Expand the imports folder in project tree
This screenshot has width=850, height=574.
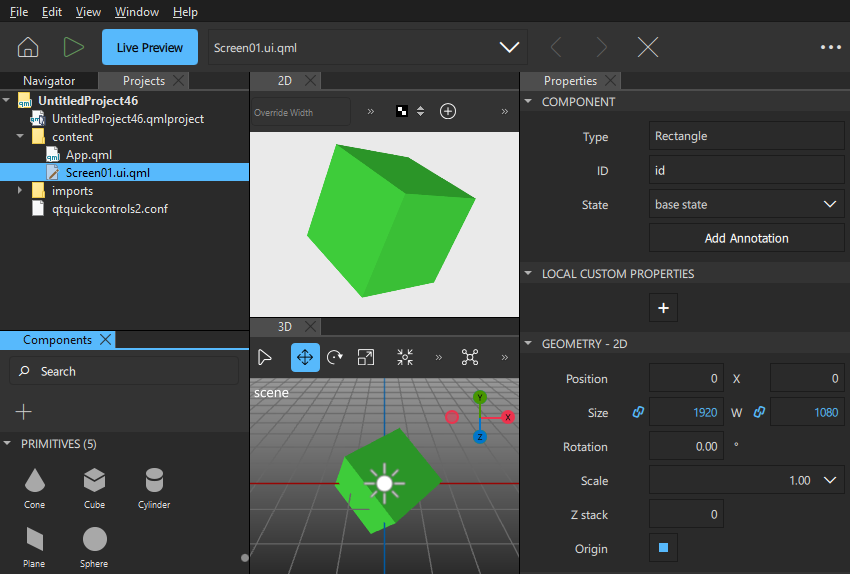pyautogui.click(x=20, y=191)
